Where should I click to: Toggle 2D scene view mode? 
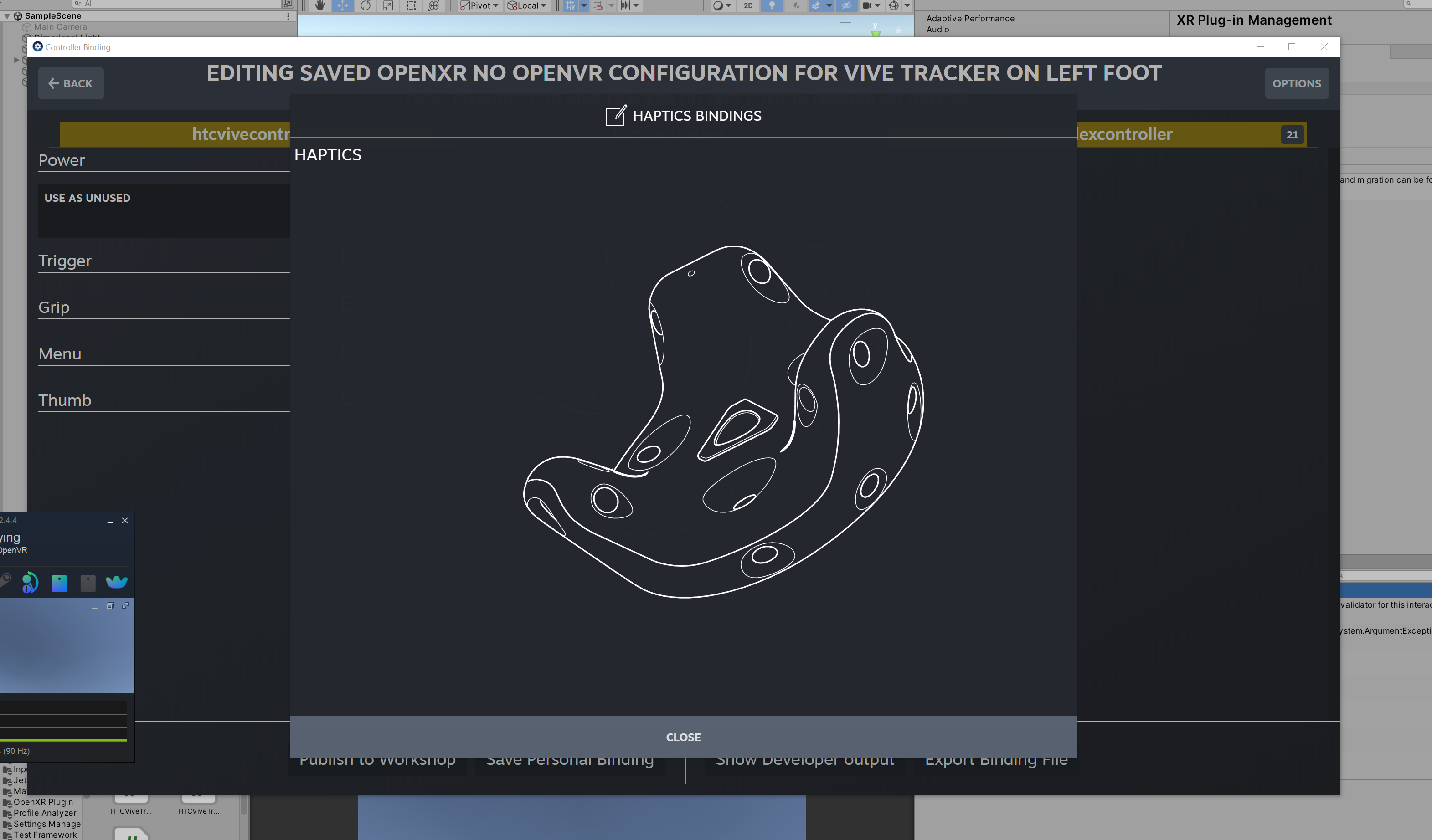click(748, 5)
